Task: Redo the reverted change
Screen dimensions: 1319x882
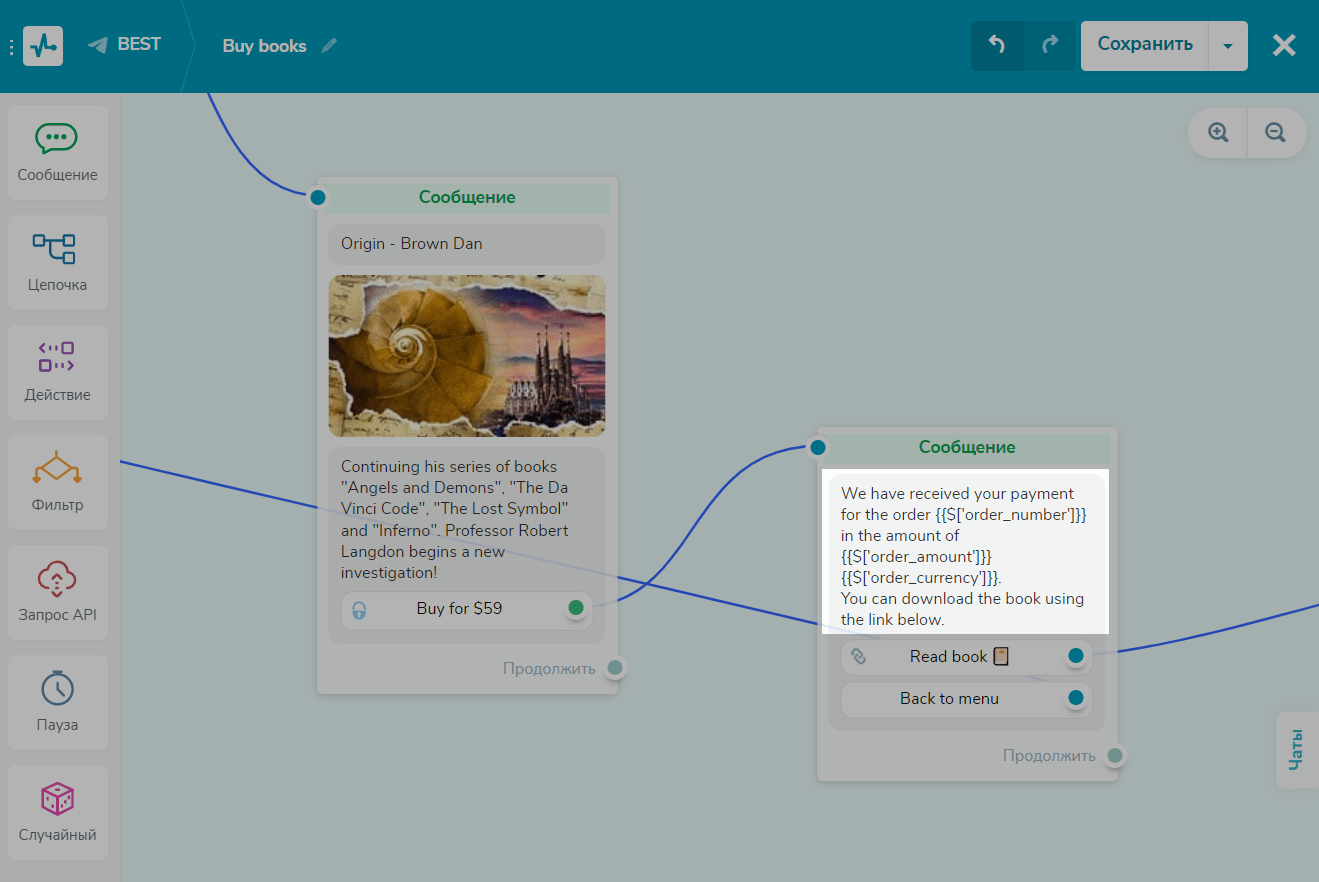Action: point(1050,45)
